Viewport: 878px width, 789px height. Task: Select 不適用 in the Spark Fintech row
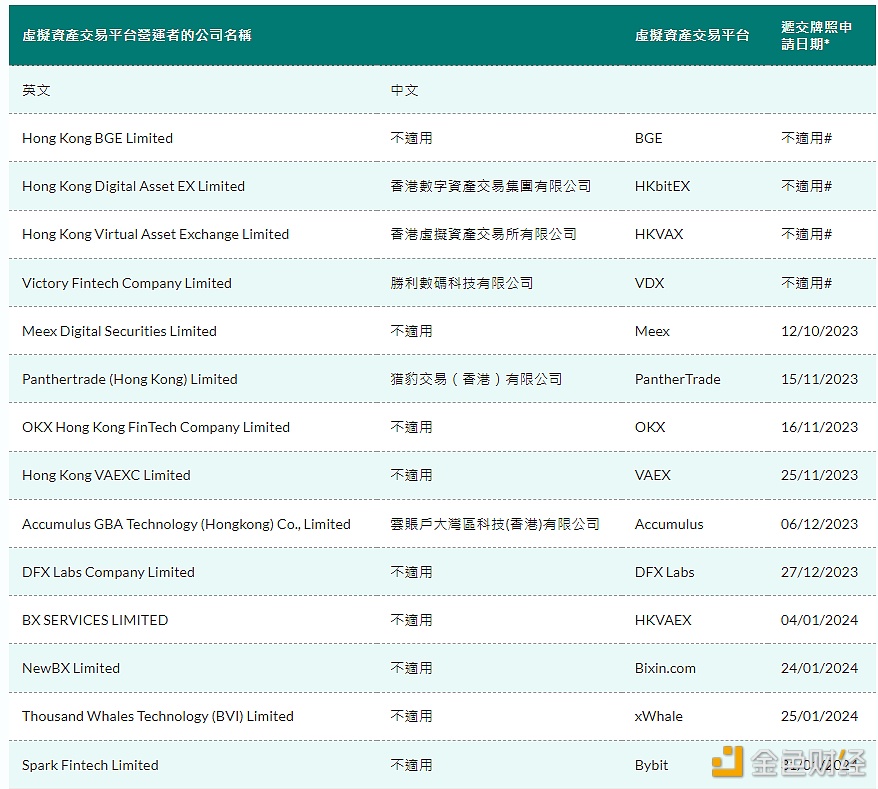[412, 766]
